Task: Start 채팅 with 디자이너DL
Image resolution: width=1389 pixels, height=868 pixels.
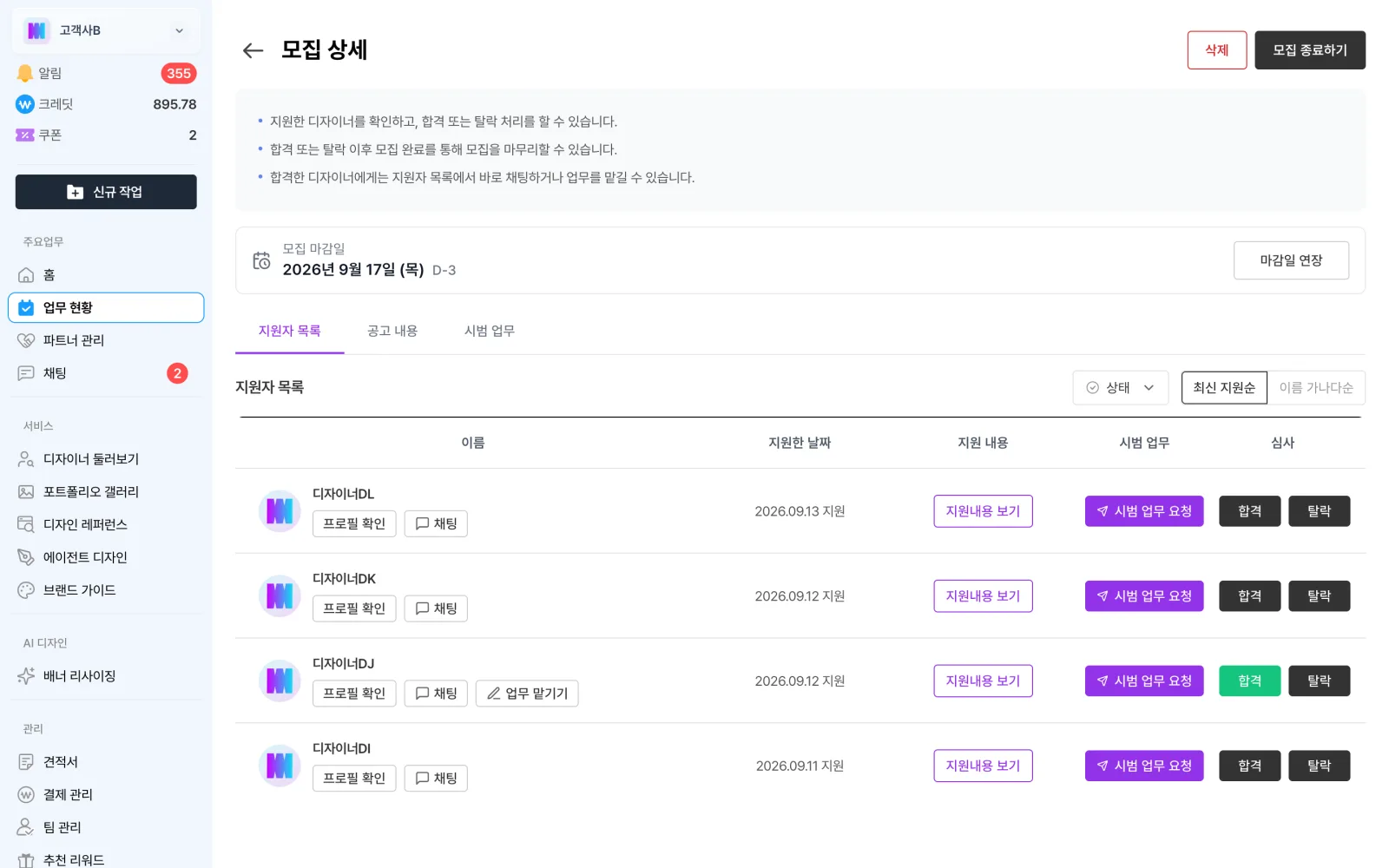Action: [436, 523]
